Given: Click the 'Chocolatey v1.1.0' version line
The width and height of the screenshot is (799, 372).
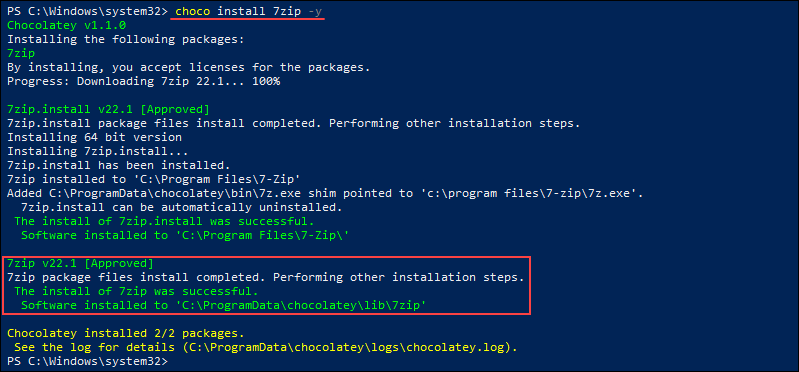Looking at the screenshot, I should (67, 25).
